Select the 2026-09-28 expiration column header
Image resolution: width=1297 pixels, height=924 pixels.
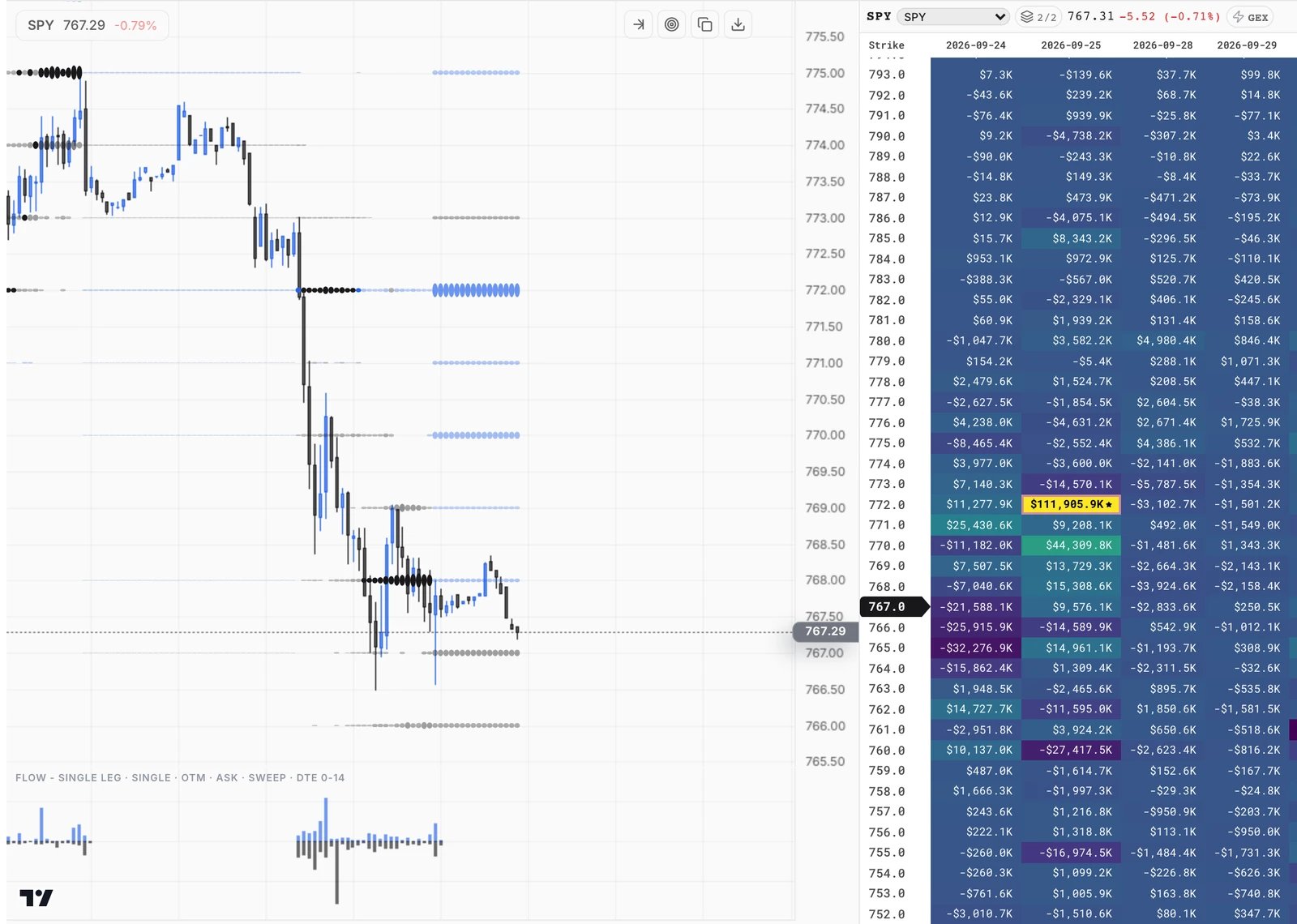pyautogui.click(x=1162, y=45)
